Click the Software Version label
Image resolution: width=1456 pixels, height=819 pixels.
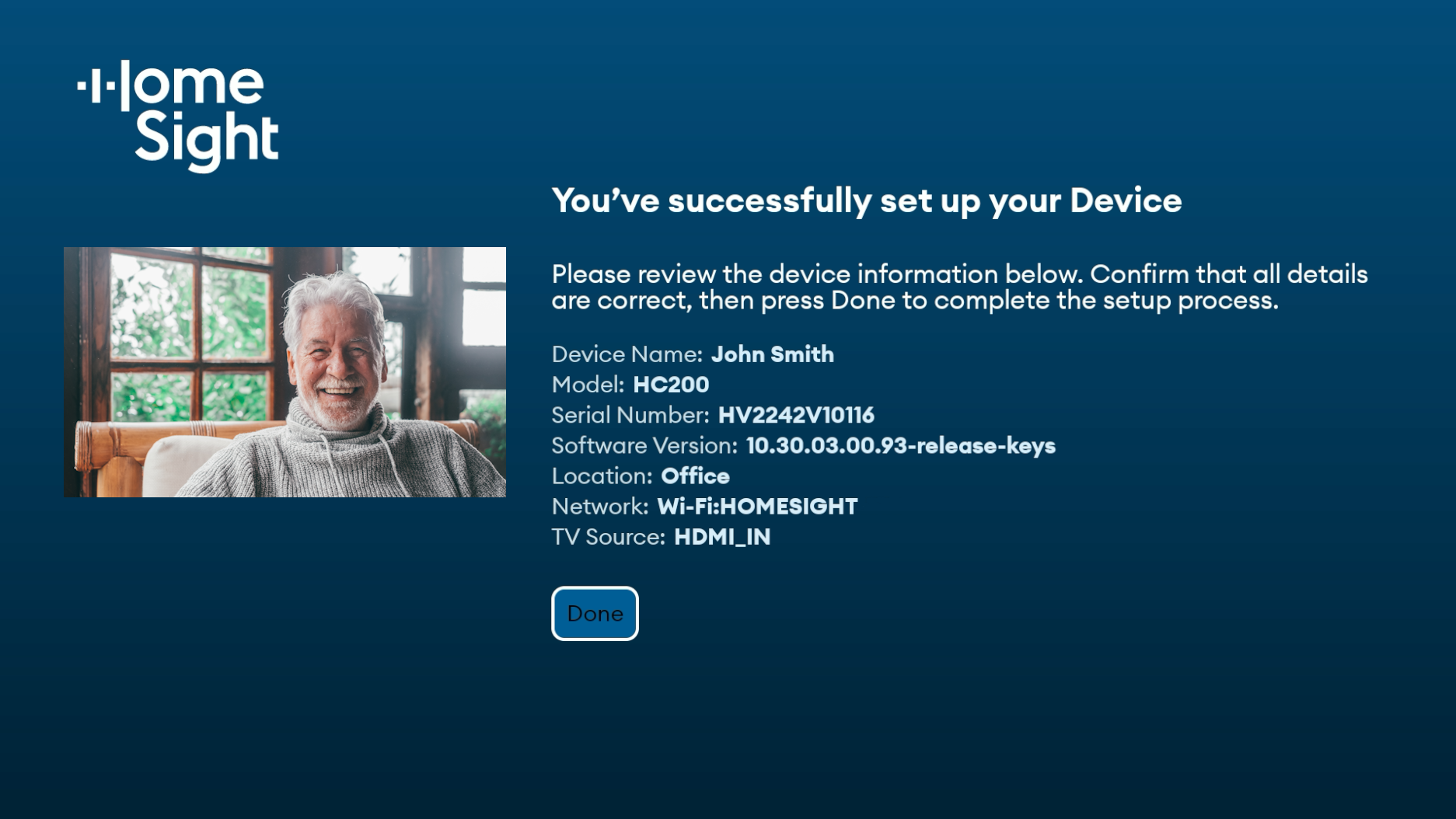[644, 445]
